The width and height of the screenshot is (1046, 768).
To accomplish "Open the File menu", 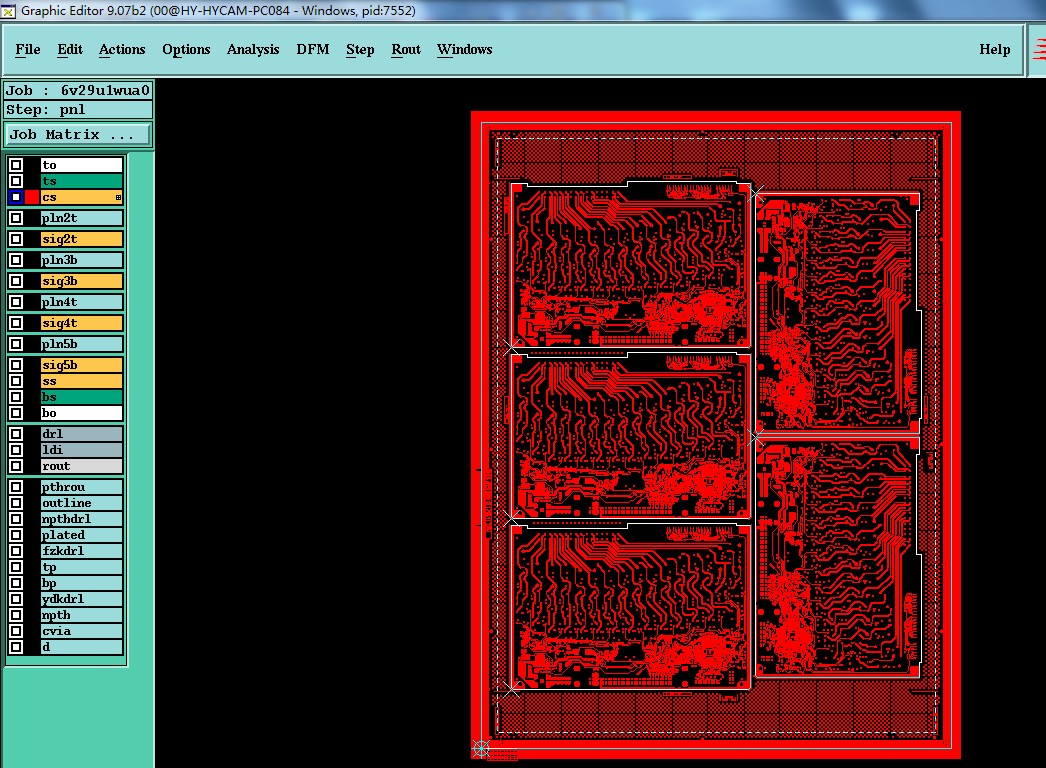I will tap(27, 49).
